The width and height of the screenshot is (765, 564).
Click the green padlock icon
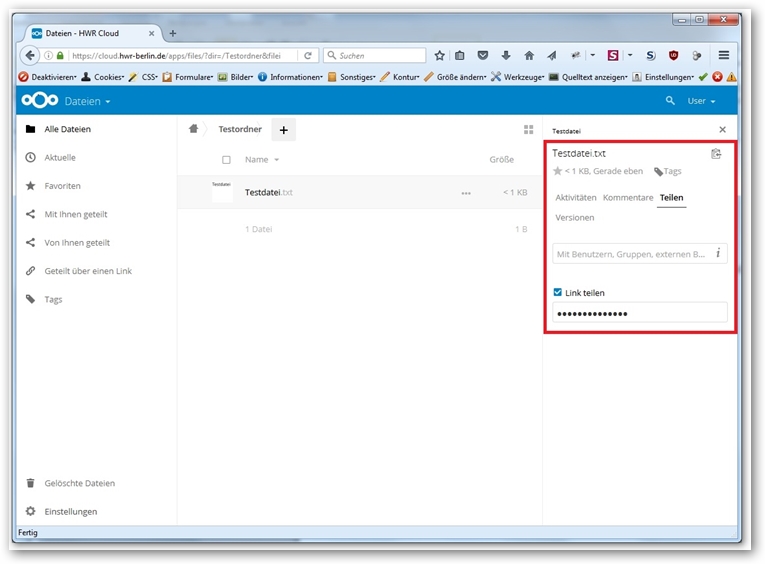pyautogui.click(x=60, y=56)
